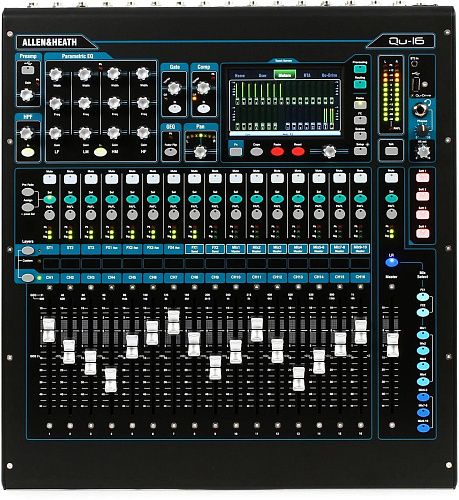Open the RTA tab on touchscreen
The width and height of the screenshot is (459, 500).
pos(307,76)
